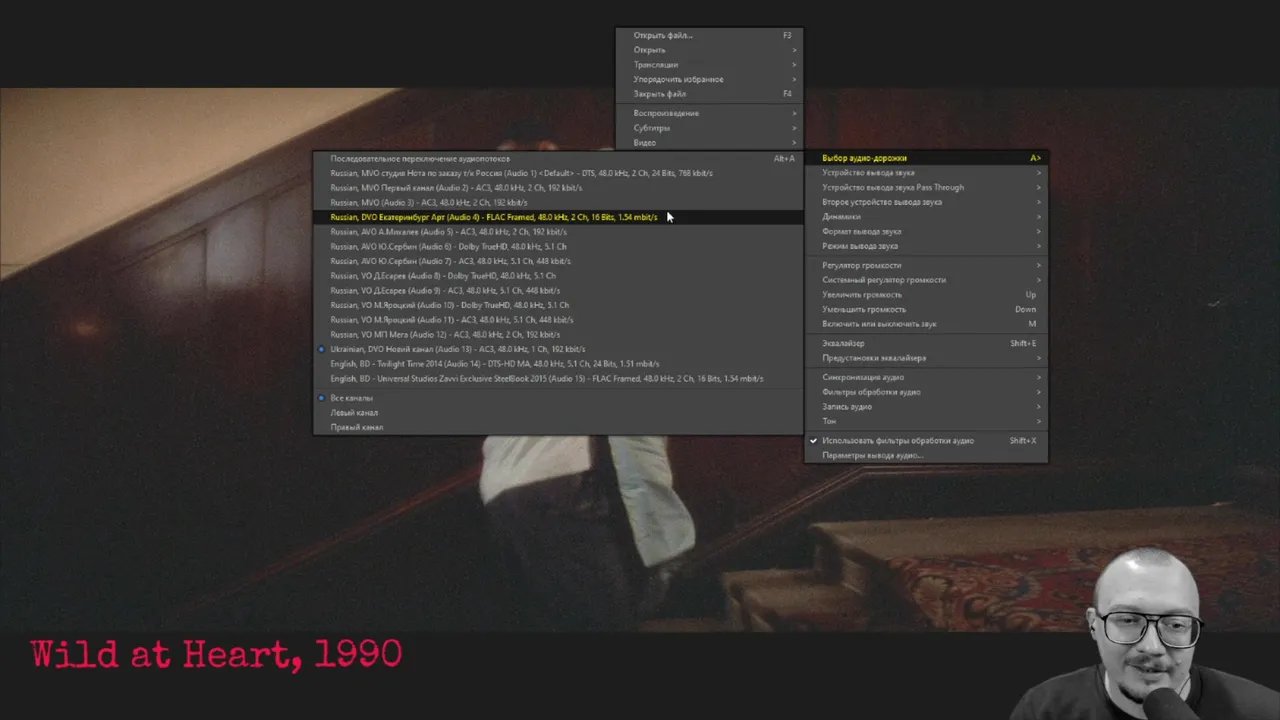Select English Universal Studios Zavvi FLAC track
The image size is (1280, 720).
[x=558, y=379]
